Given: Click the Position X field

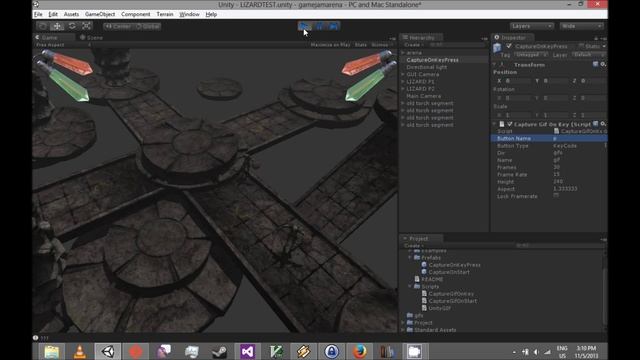Looking at the screenshot, I should pos(519,81).
